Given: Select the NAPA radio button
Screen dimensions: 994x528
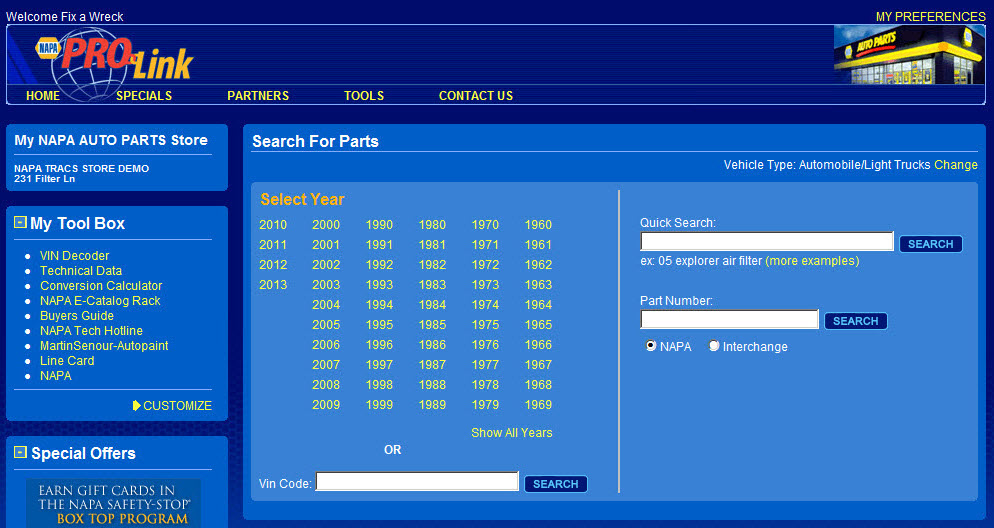Looking at the screenshot, I should pos(652,346).
